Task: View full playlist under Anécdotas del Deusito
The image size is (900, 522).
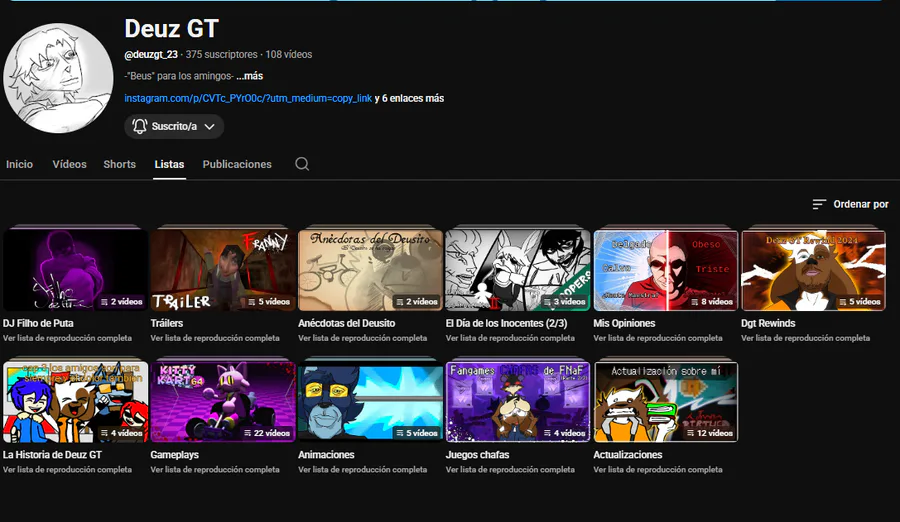Action: (x=362, y=338)
